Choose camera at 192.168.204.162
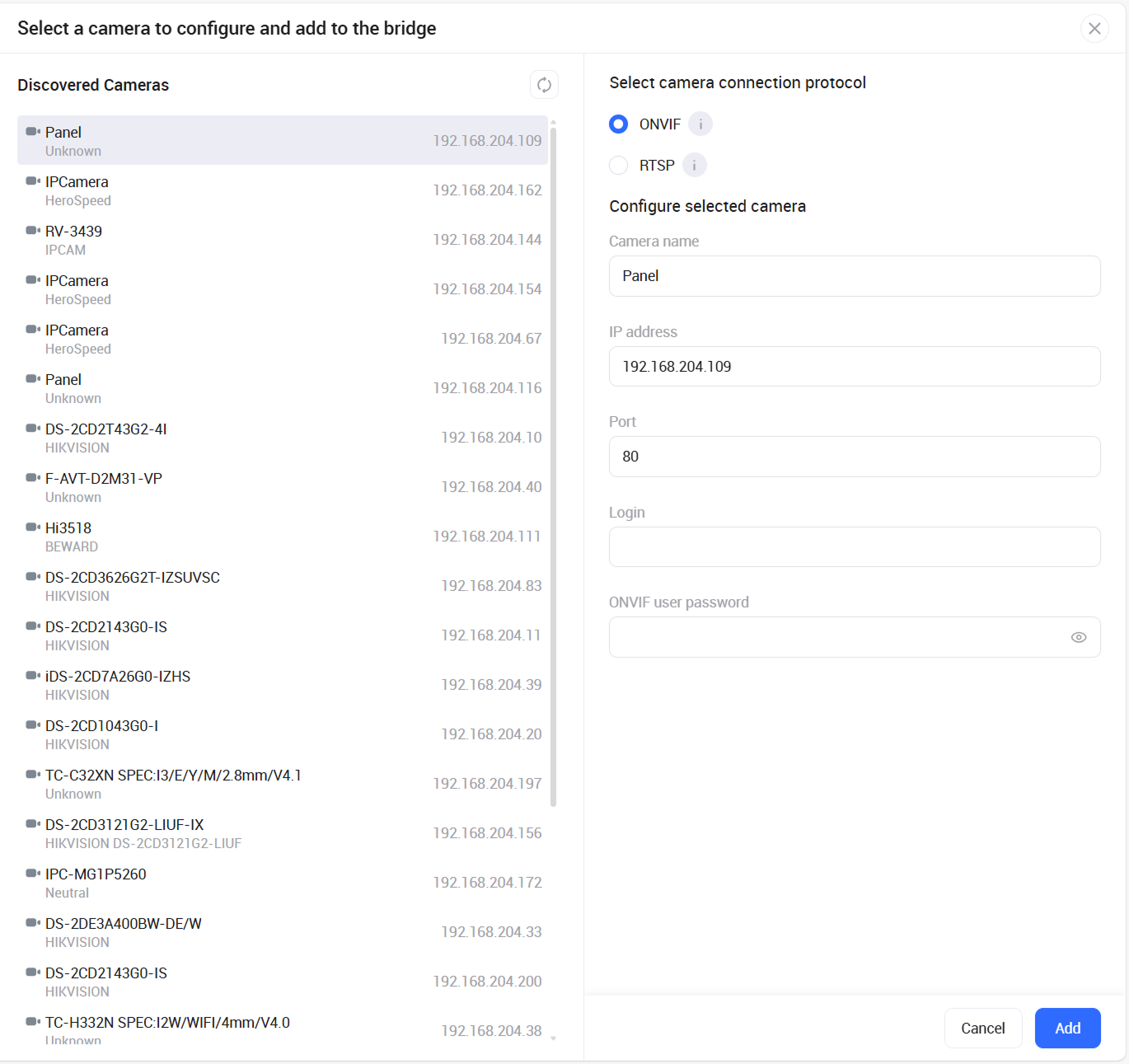The width and height of the screenshot is (1129, 1064). tap(282, 190)
